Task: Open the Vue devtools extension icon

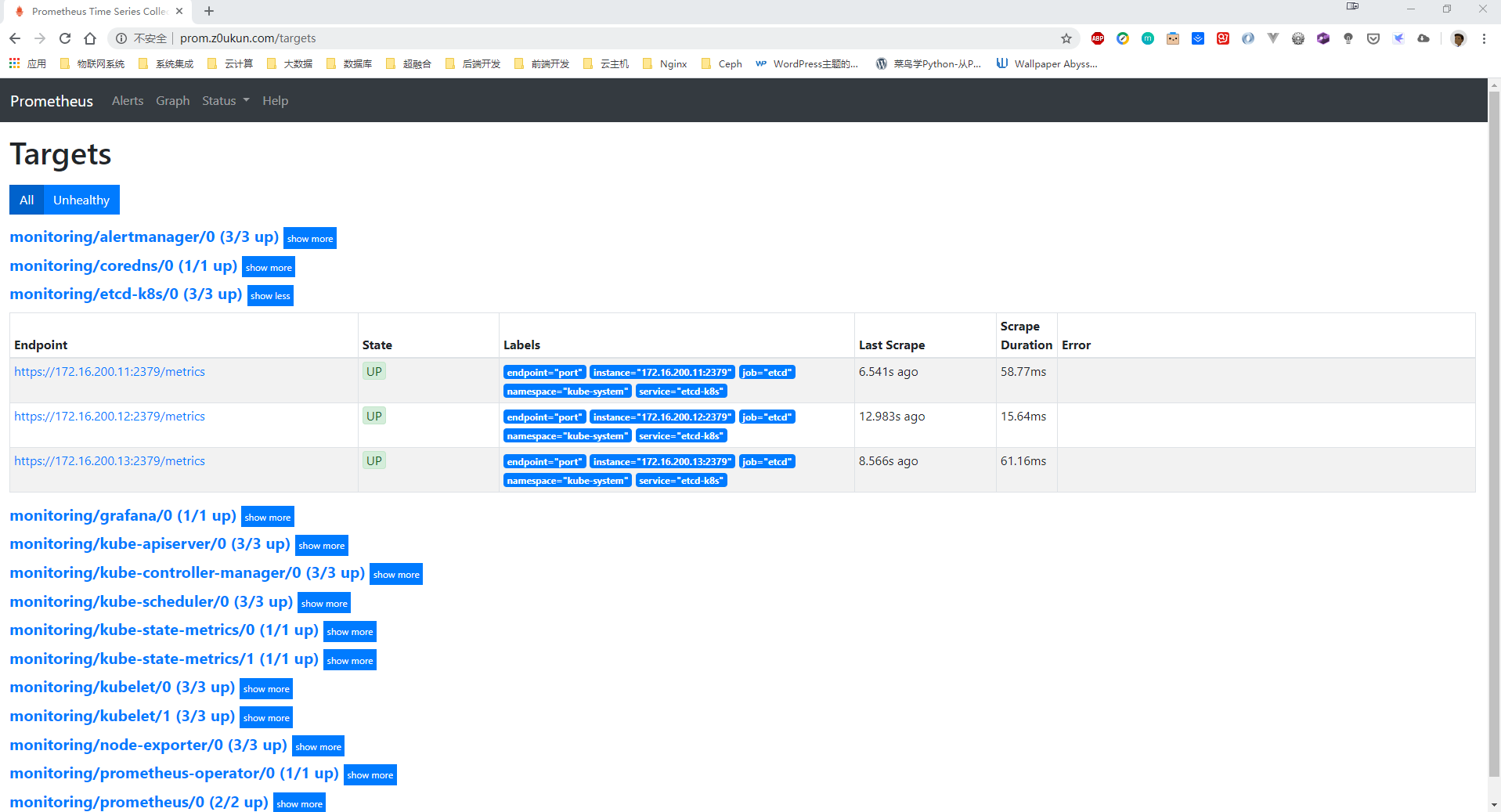Action: click(x=1273, y=38)
